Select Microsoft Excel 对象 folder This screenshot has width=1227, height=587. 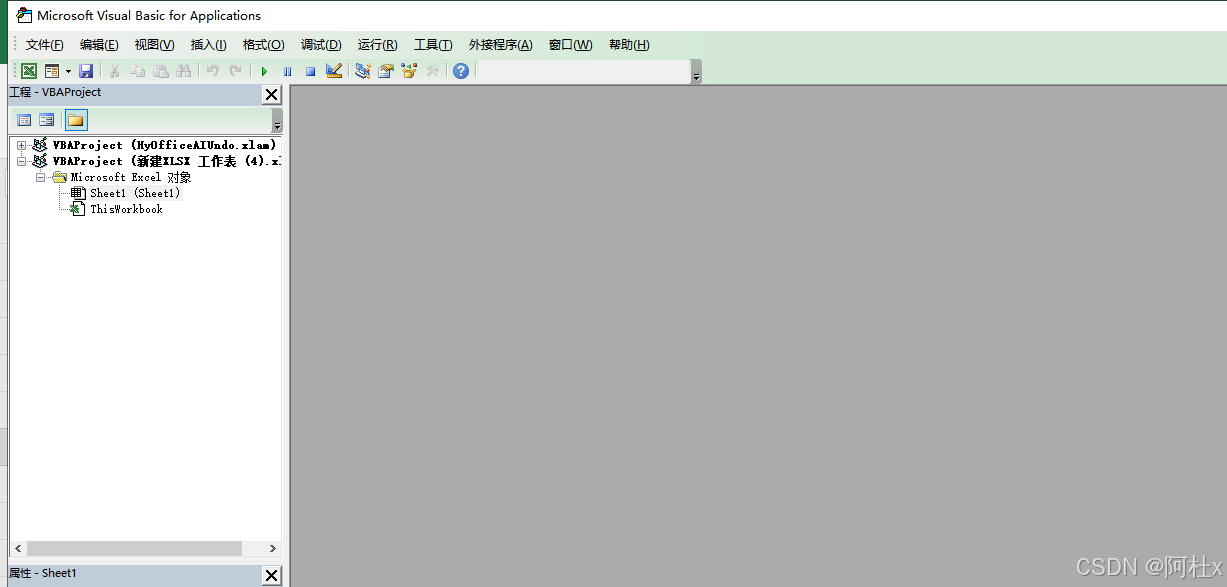tap(130, 177)
